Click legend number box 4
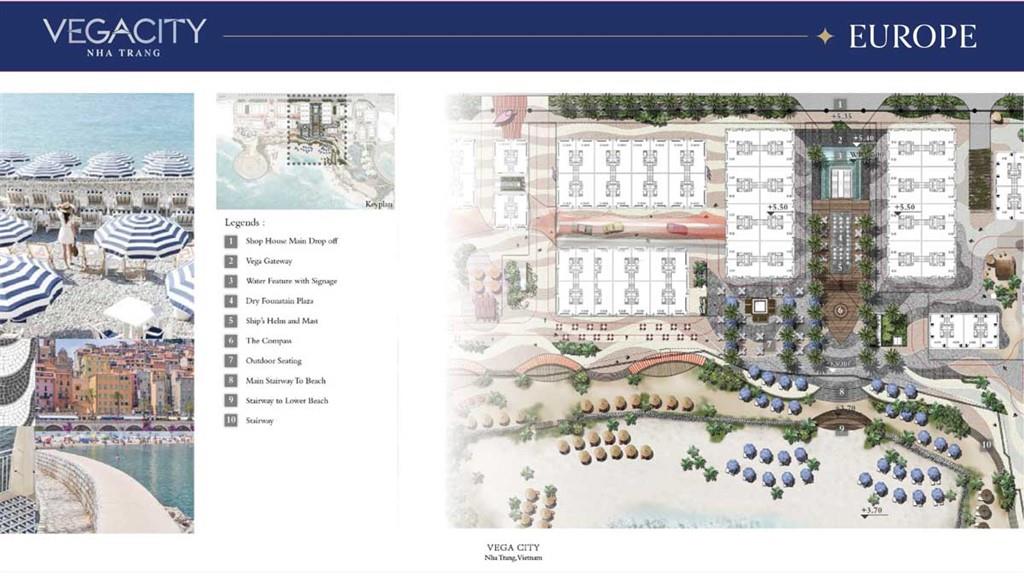 tap(231, 301)
